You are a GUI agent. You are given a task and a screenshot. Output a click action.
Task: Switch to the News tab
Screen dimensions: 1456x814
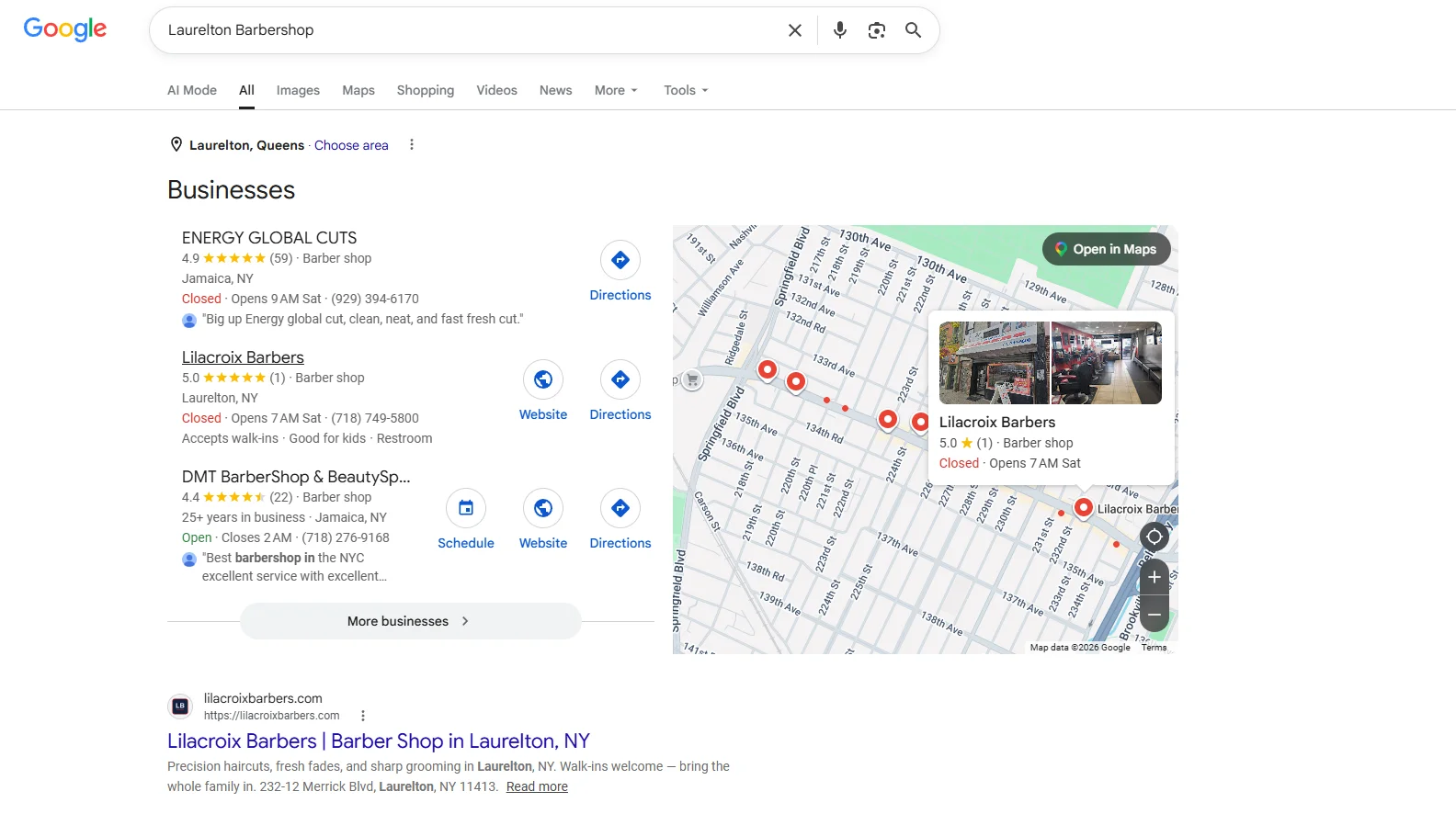coord(555,90)
